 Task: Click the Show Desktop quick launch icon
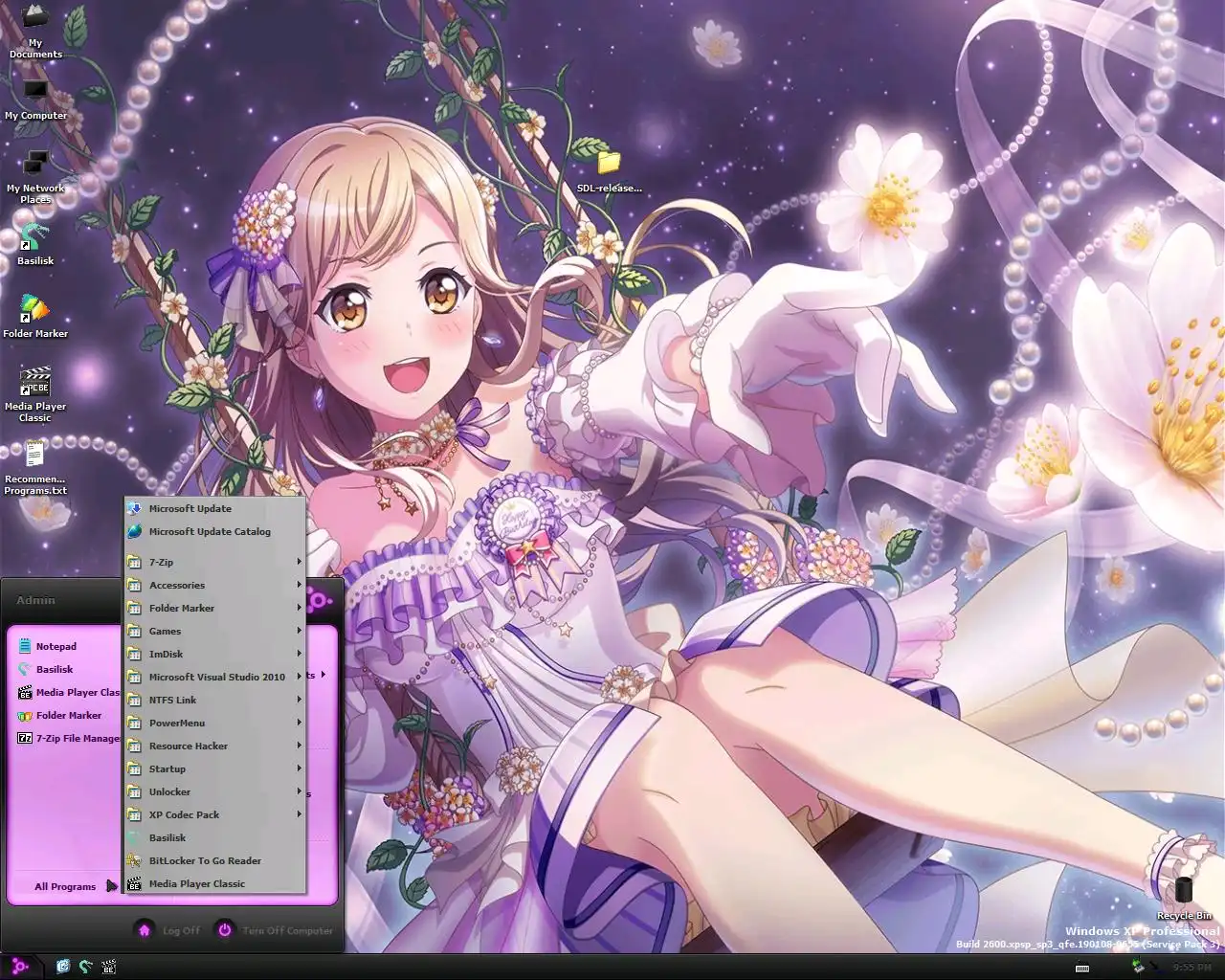(63, 967)
